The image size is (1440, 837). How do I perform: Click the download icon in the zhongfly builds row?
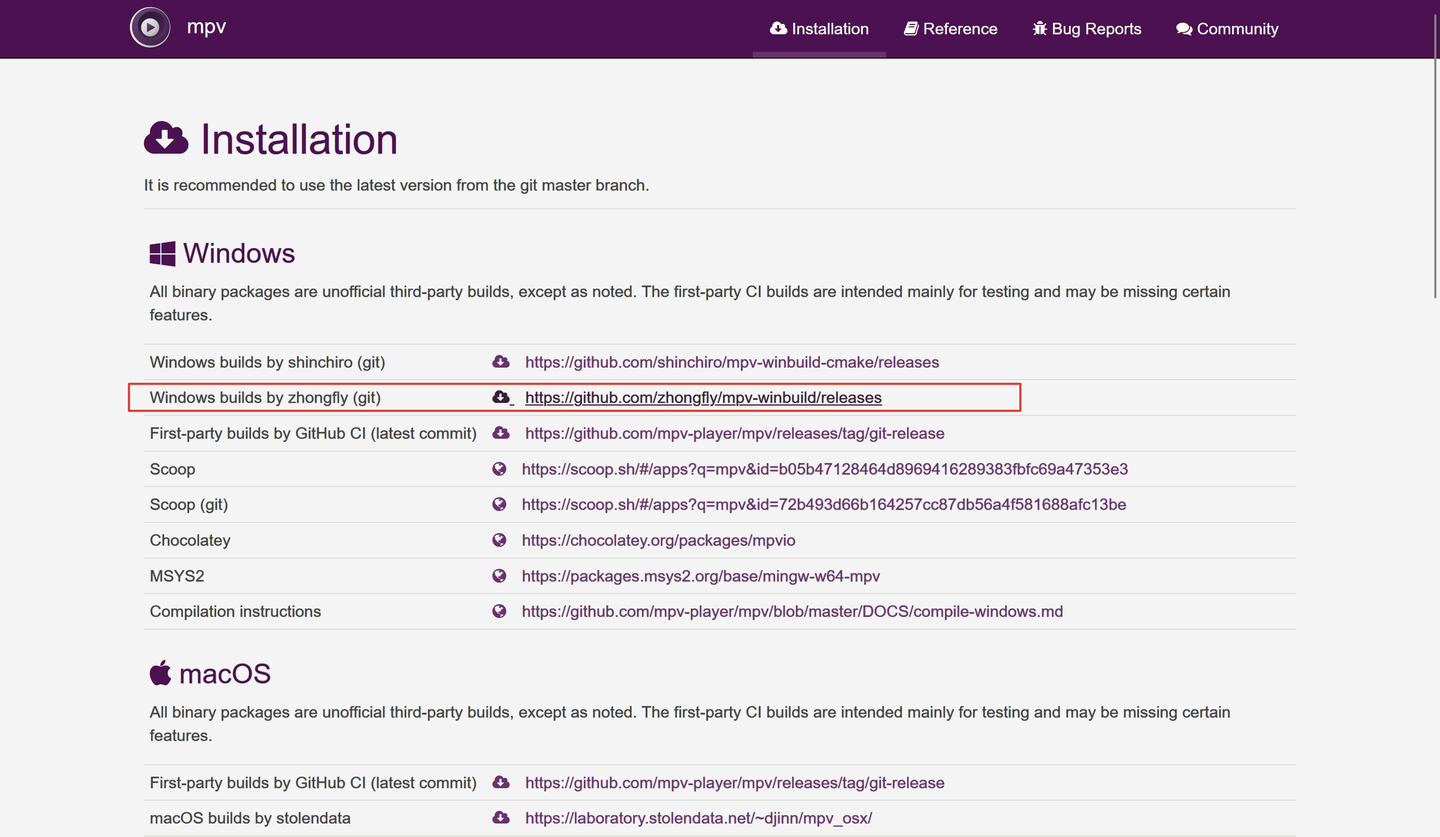click(x=501, y=398)
